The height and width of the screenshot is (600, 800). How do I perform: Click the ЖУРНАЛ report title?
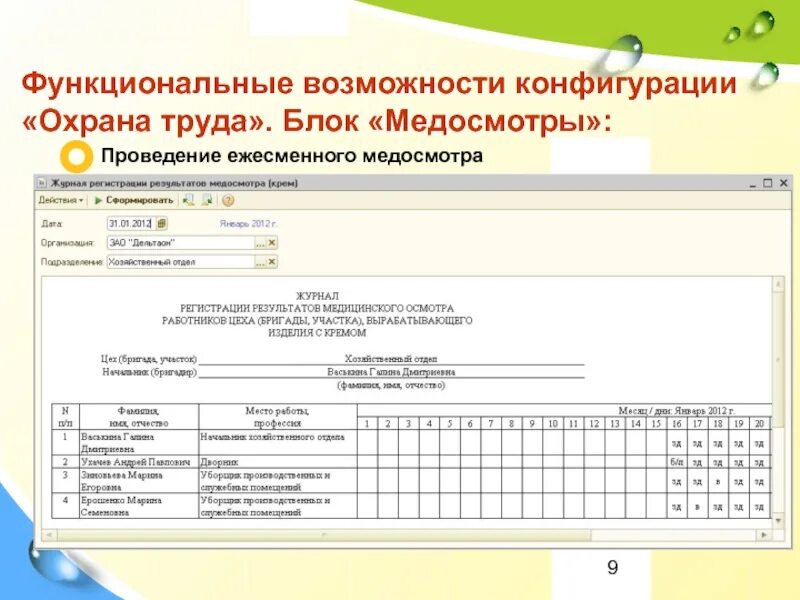317,296
